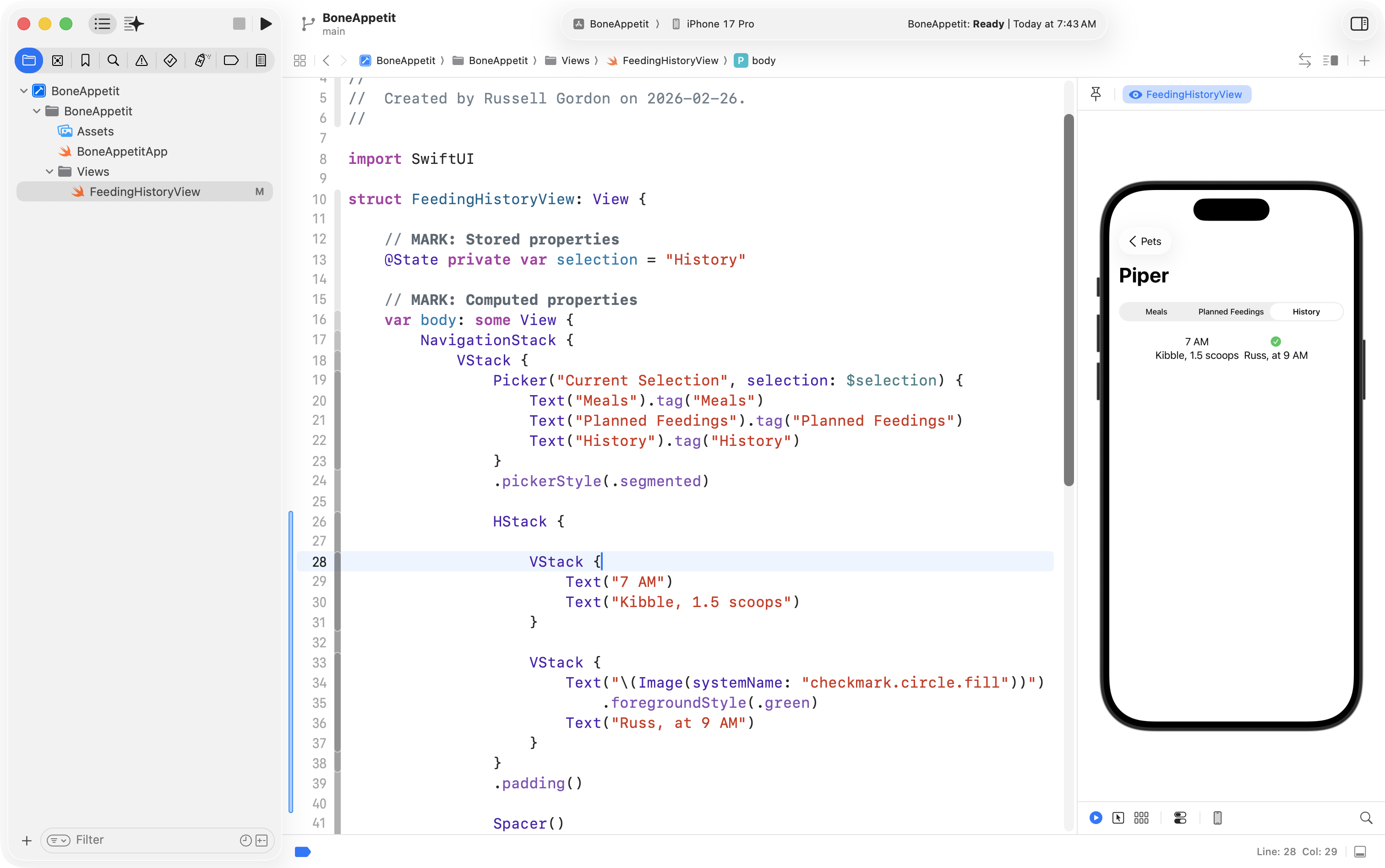Select the Planned Feedings segment

click(1231, 312)
